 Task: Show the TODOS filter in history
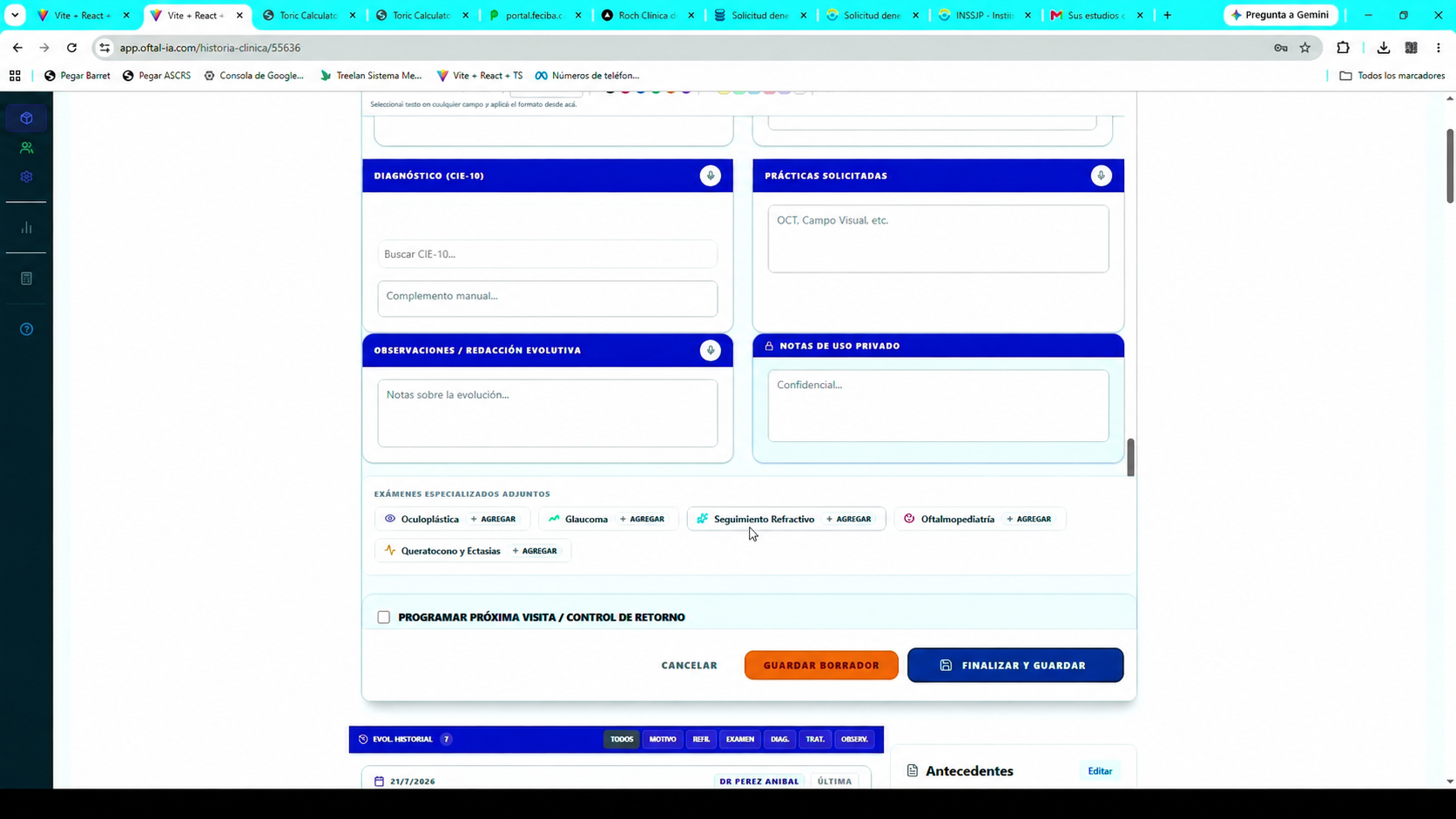tap(622, 739)
